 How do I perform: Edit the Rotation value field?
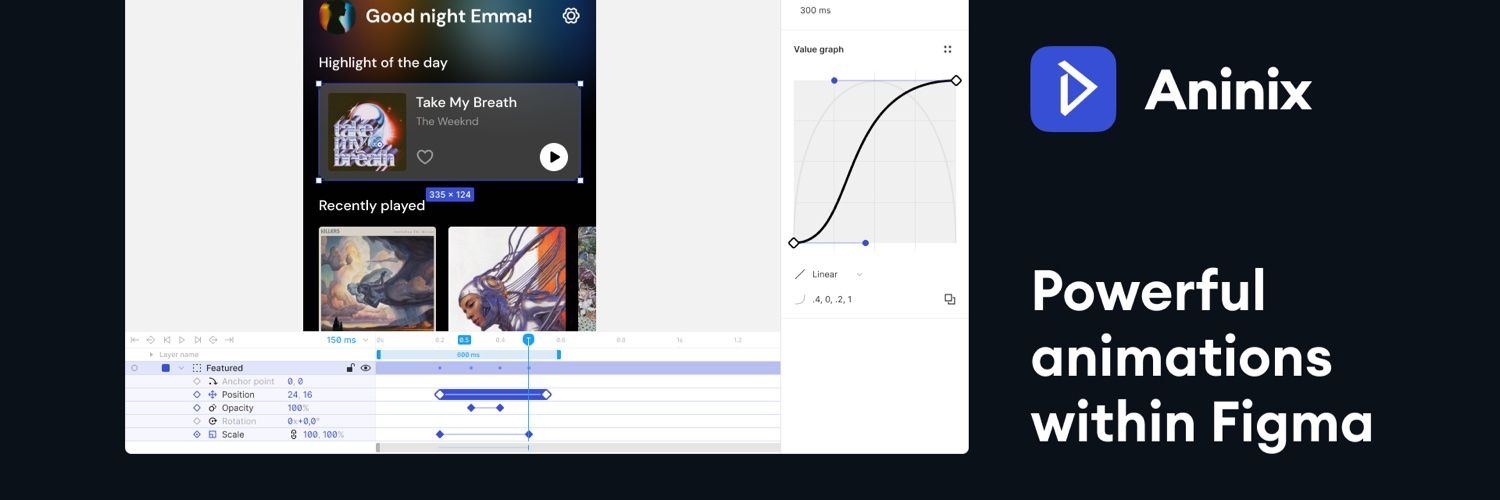pyautogui.click(x=303, y=421)
